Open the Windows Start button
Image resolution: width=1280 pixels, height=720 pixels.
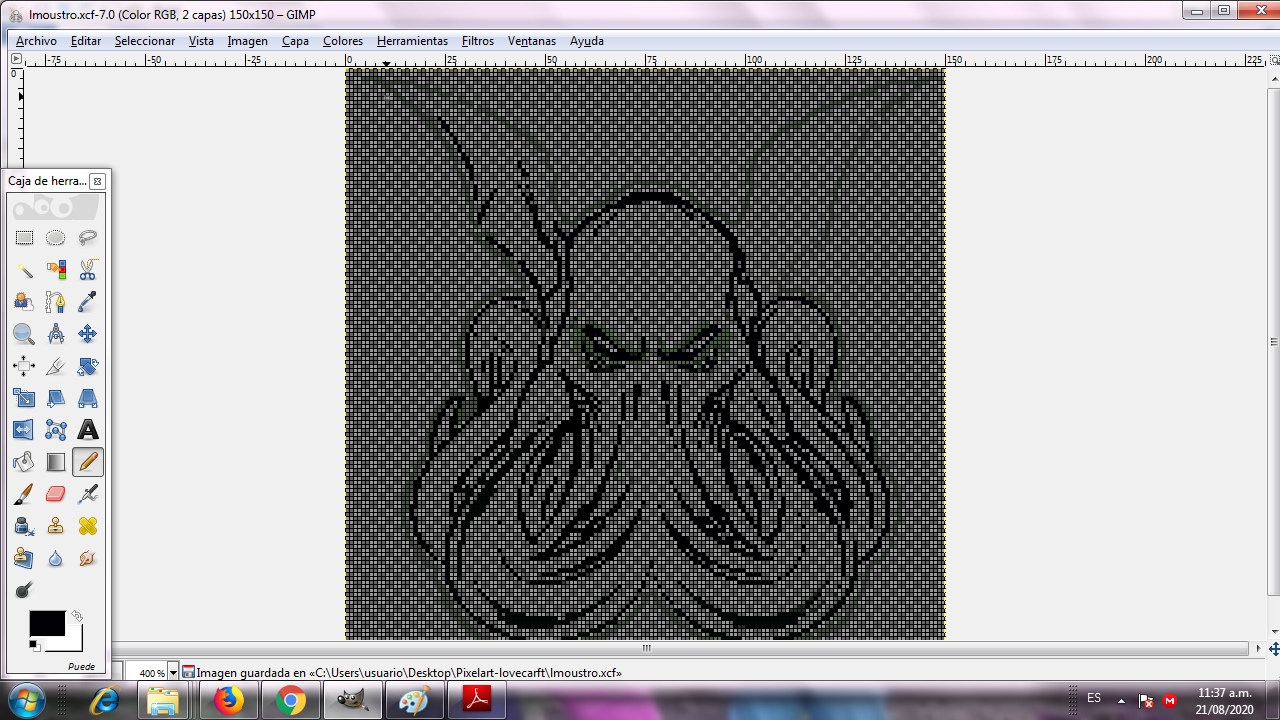(x=26, y=700)
